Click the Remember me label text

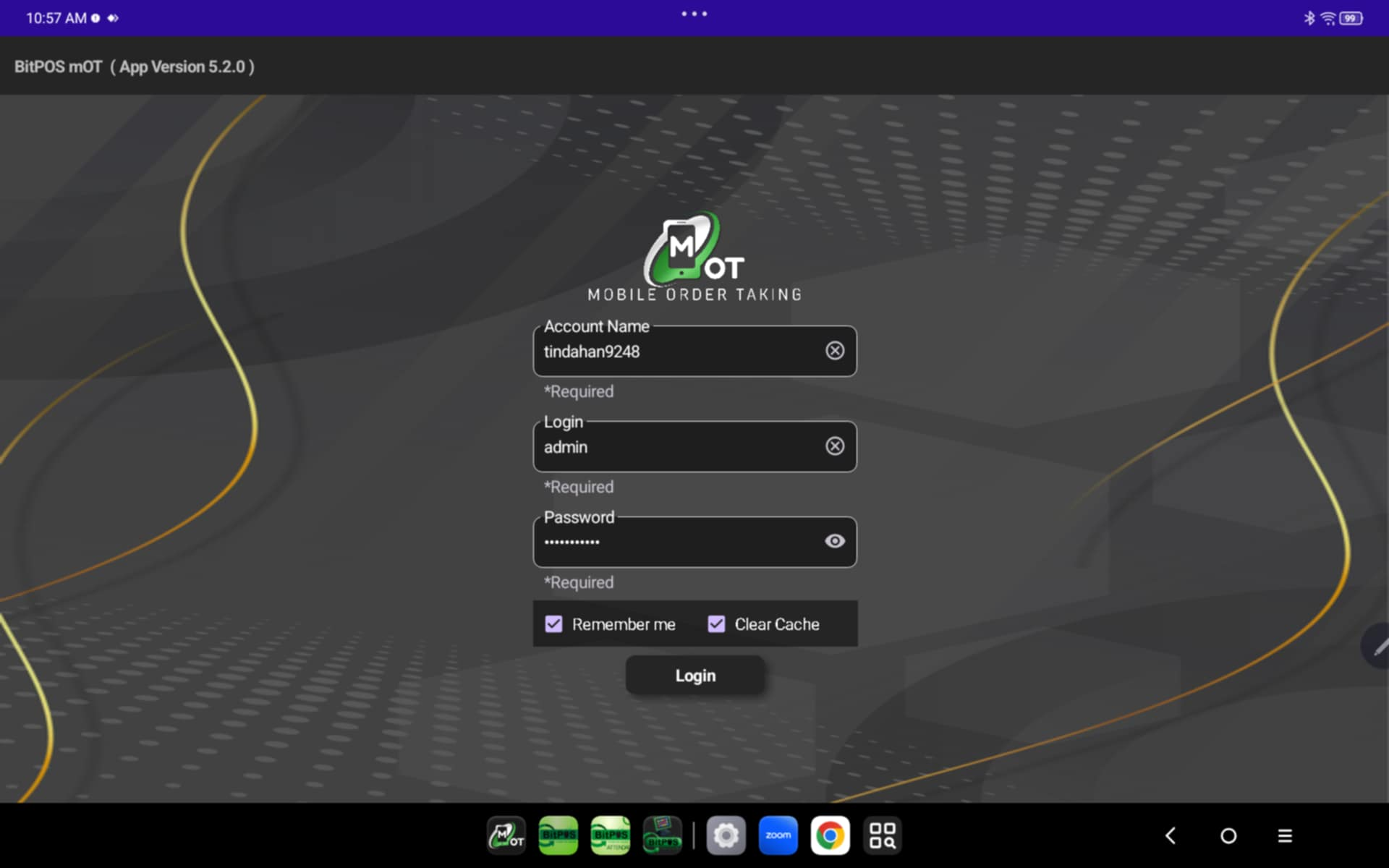(x=624, y=624)
